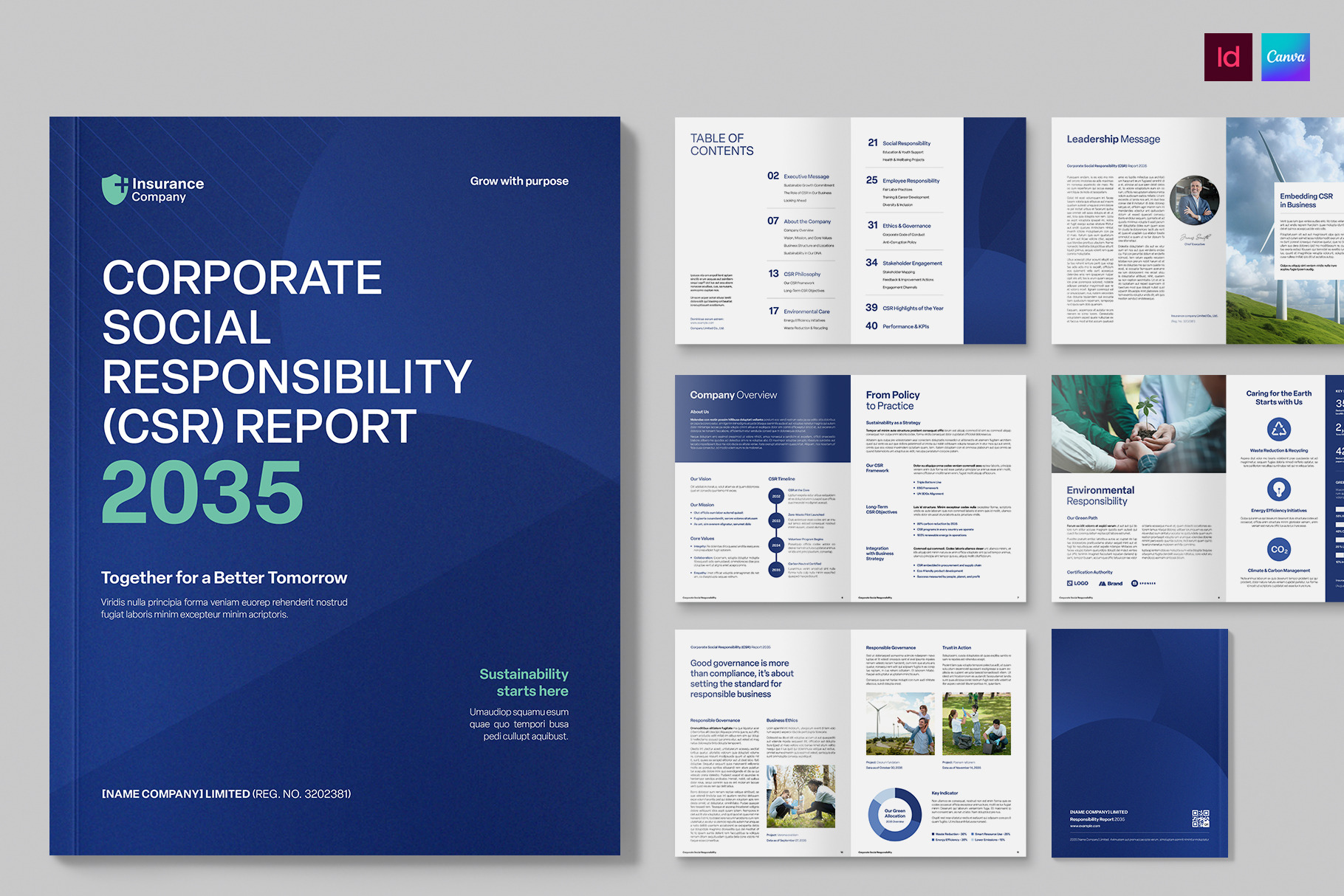Click the QR code on back cover
The width and height of the screenshot is (1344, 896).
click(x=1200, y=819)
